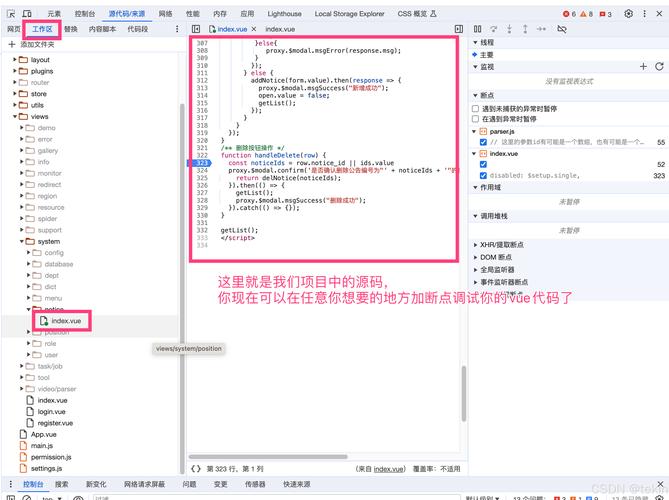The image size is (669, 500).
Task: Toggle the device toolbar icon
Action: click(x=26, y=14)
